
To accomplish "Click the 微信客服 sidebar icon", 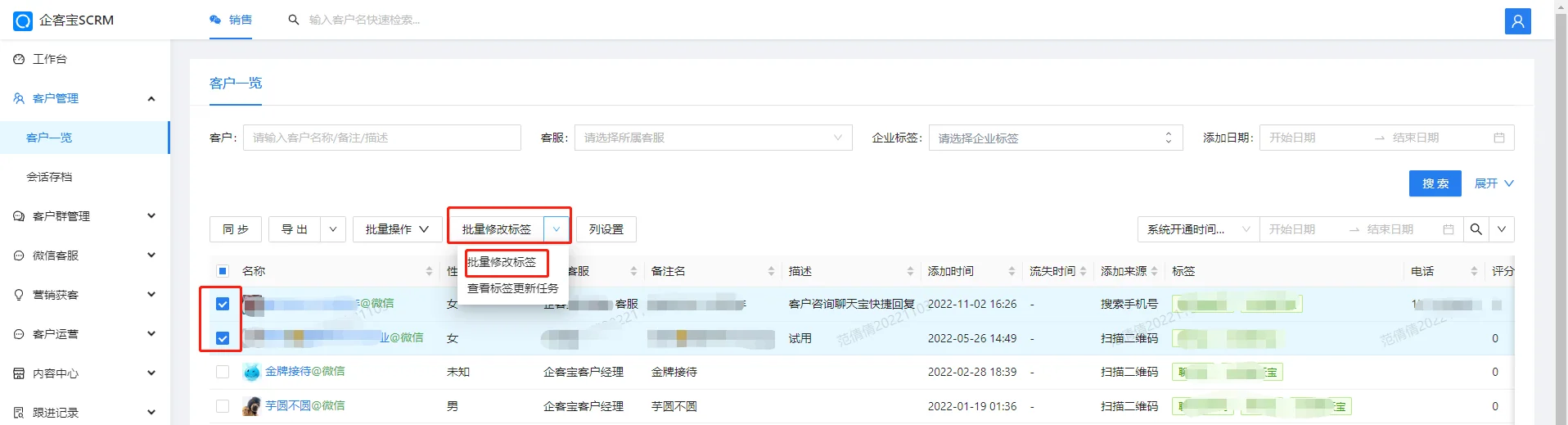I will [19, 255].
